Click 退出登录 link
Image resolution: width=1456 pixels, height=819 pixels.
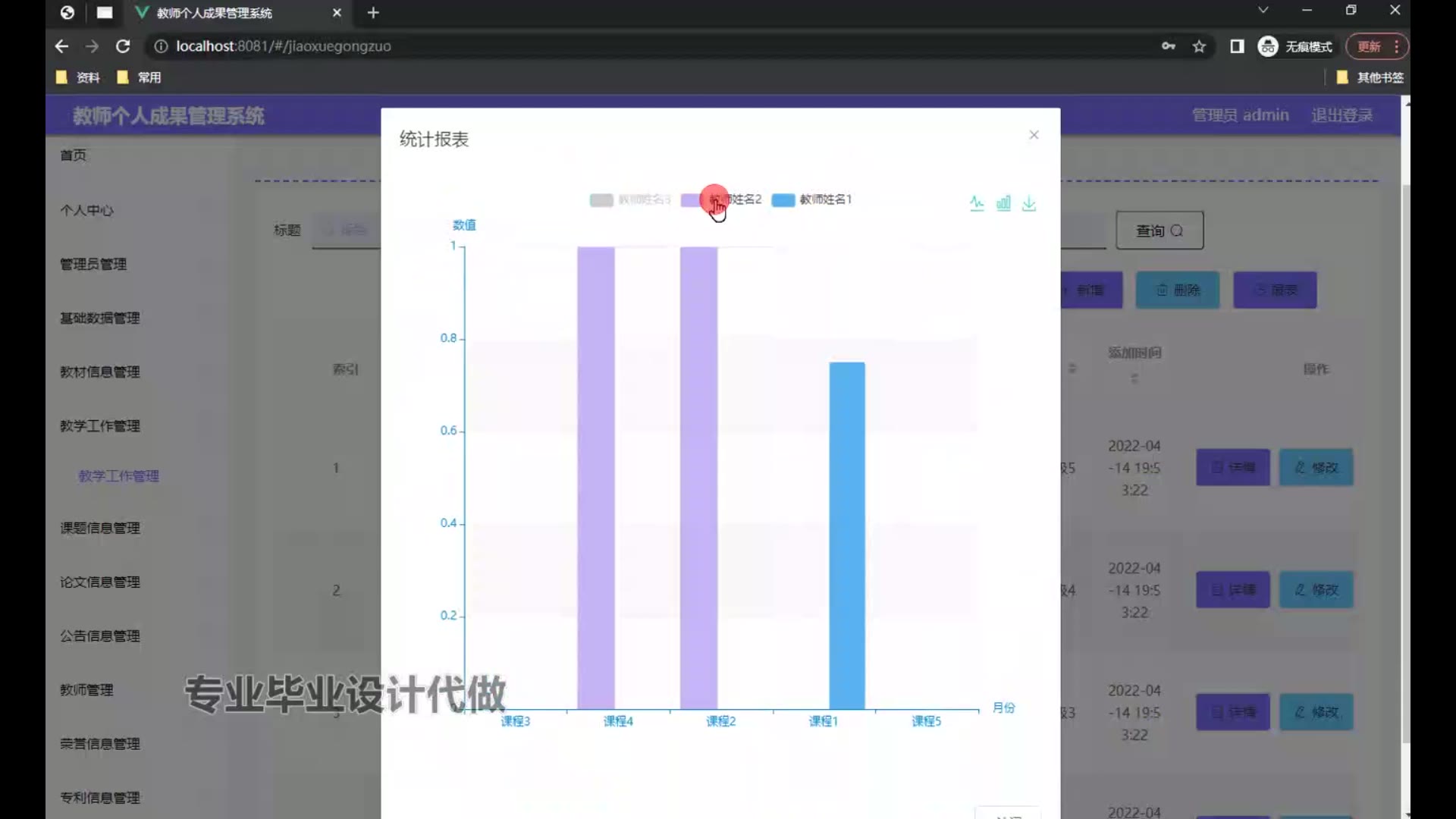1341,115
